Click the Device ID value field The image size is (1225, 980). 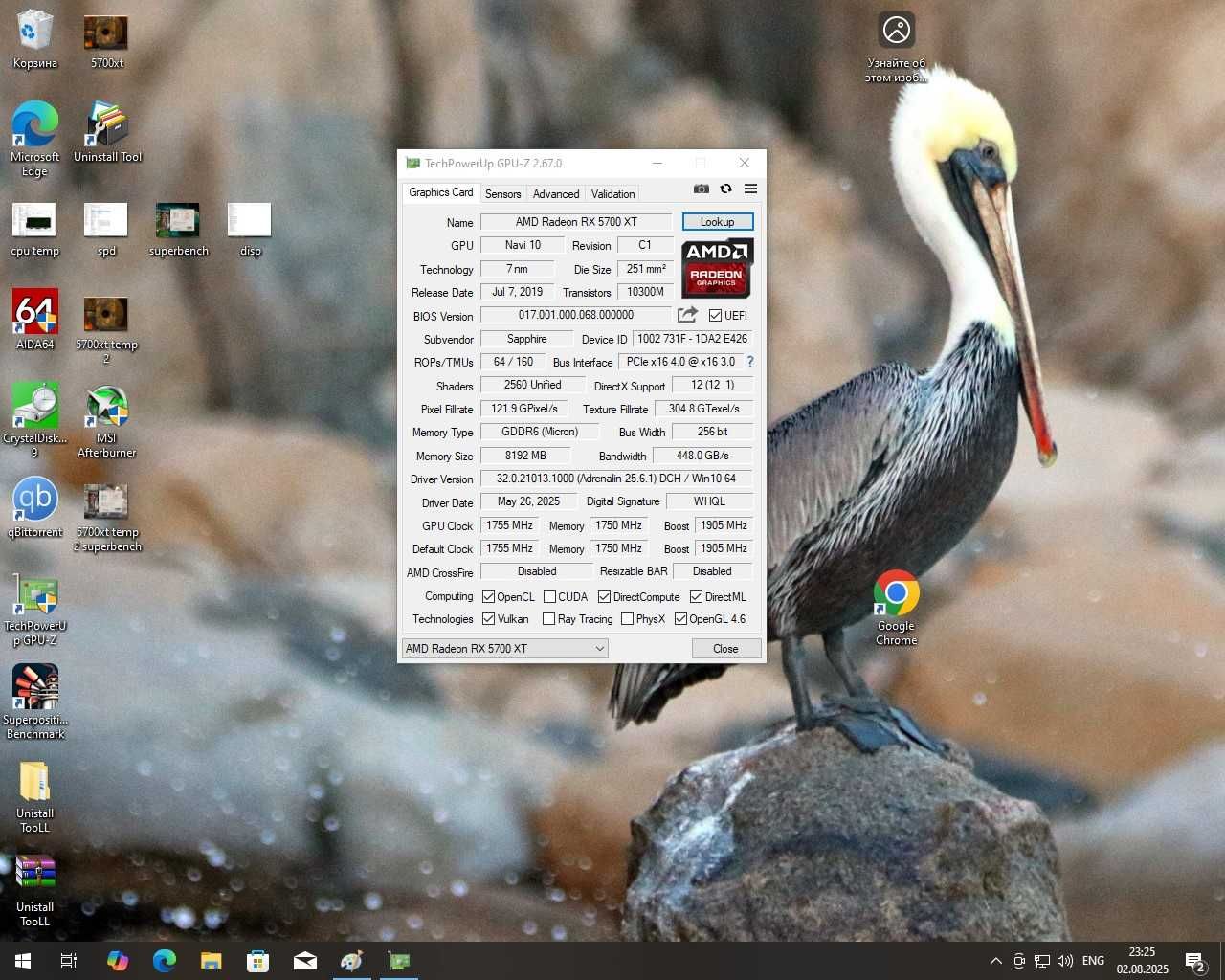692,339
